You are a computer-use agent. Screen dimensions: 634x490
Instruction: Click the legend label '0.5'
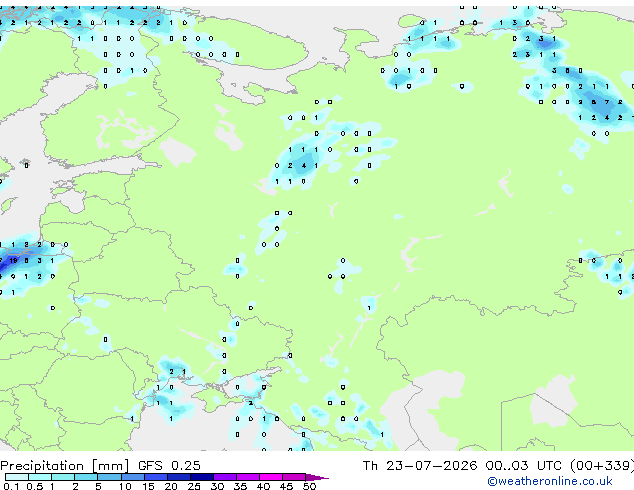click(35, 486)
